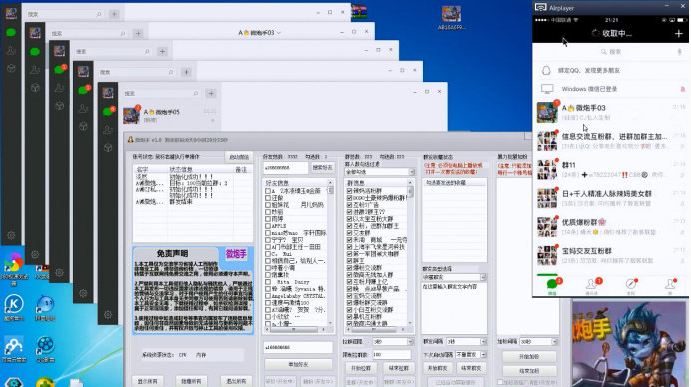Viewport: 691px width, 387px height.
Task: Check the Angelababy CRYSTAL friend checkbox
Action: (267, 296)
